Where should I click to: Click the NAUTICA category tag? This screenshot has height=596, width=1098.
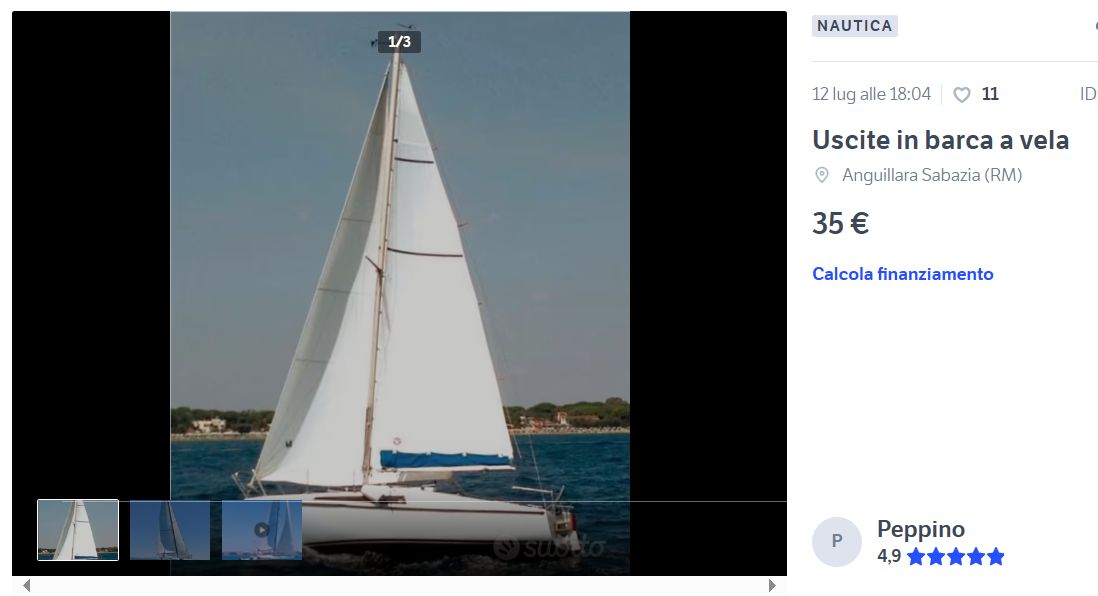(855, 26)
